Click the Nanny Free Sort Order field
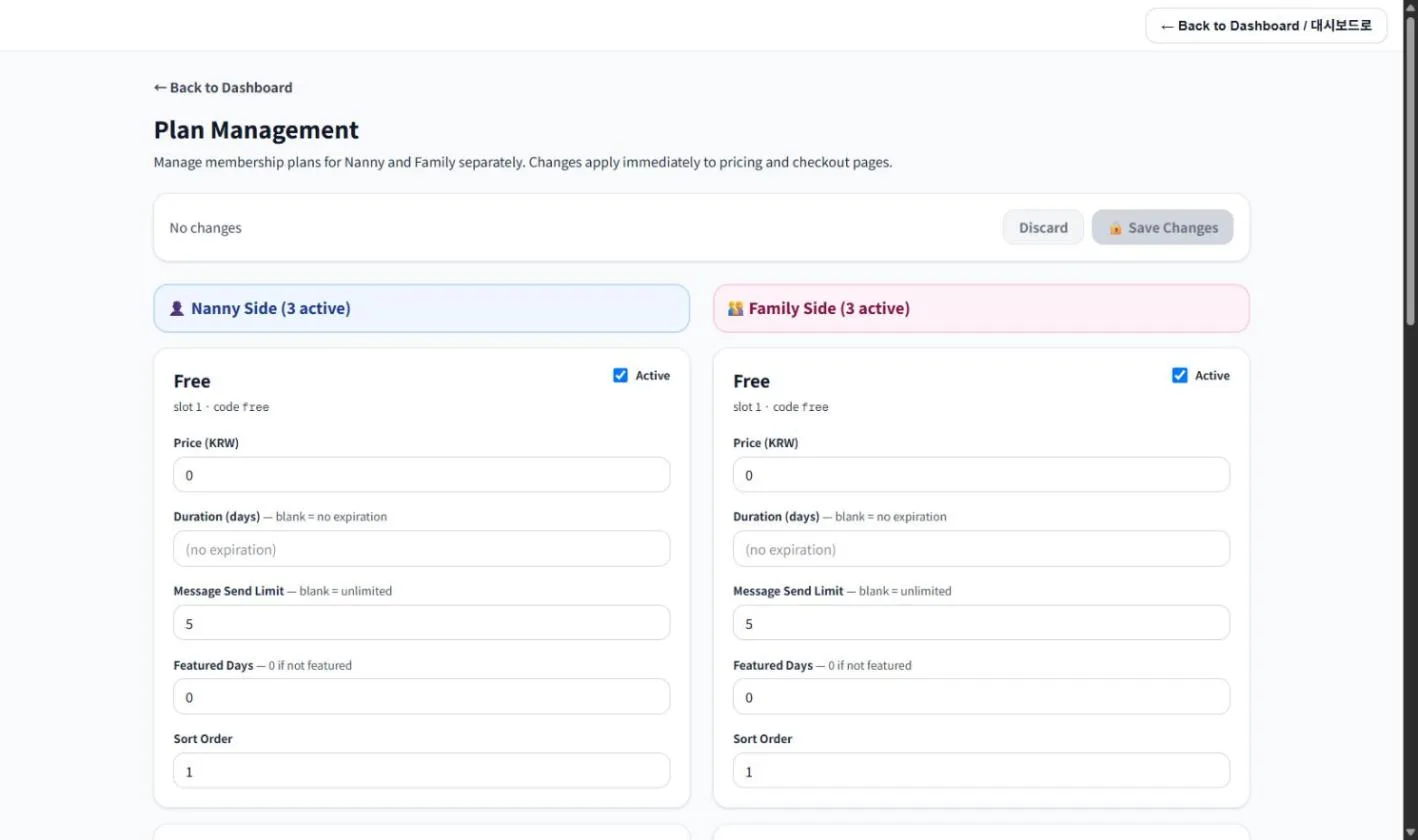Screen dimensions: 1418x840 [422, 771]
